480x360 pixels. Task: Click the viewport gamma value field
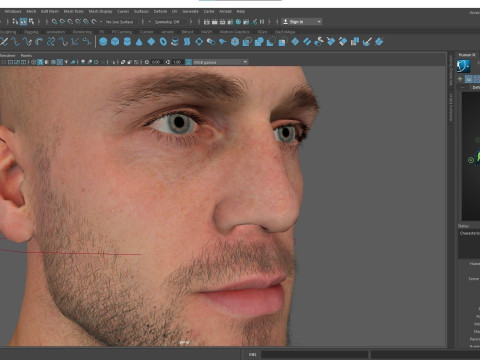(x=177, y=62)
